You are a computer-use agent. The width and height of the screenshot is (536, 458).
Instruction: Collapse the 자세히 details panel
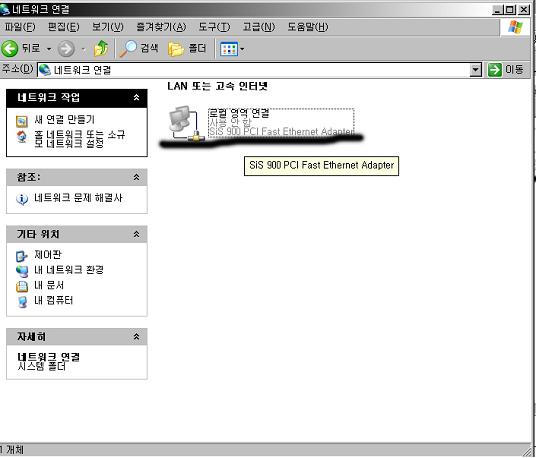[136, 337]
